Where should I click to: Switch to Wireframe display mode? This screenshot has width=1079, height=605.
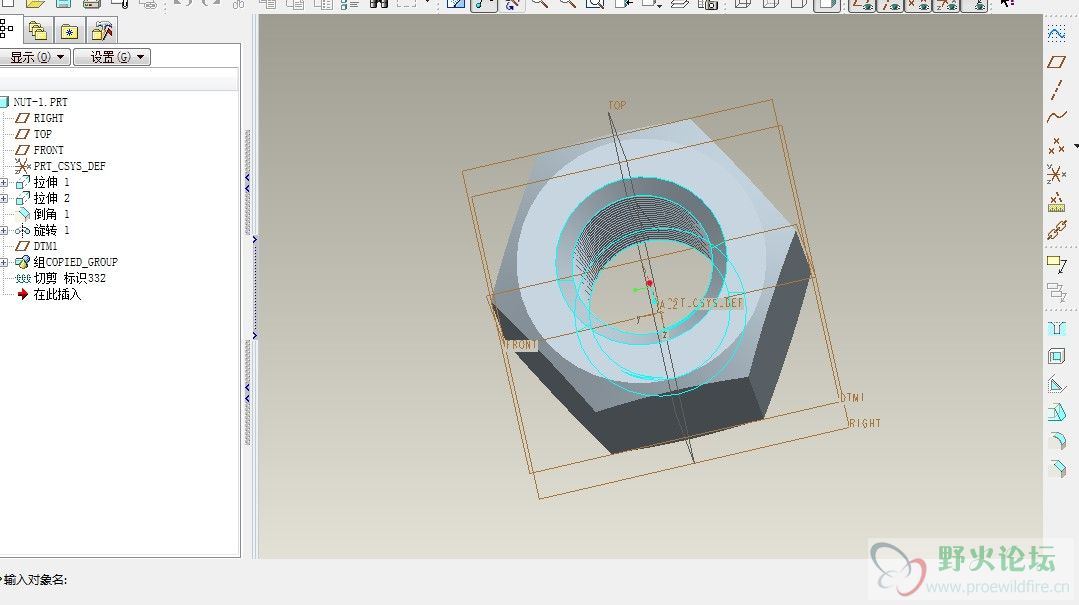[743, 4]
